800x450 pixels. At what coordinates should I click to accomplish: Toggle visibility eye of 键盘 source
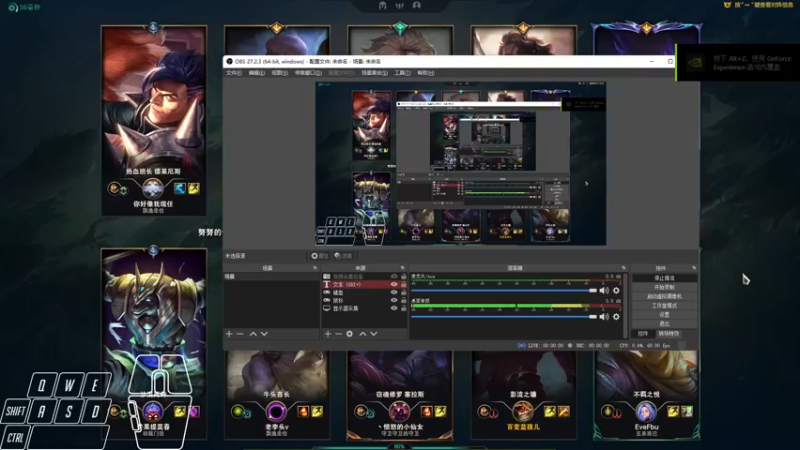394,292
